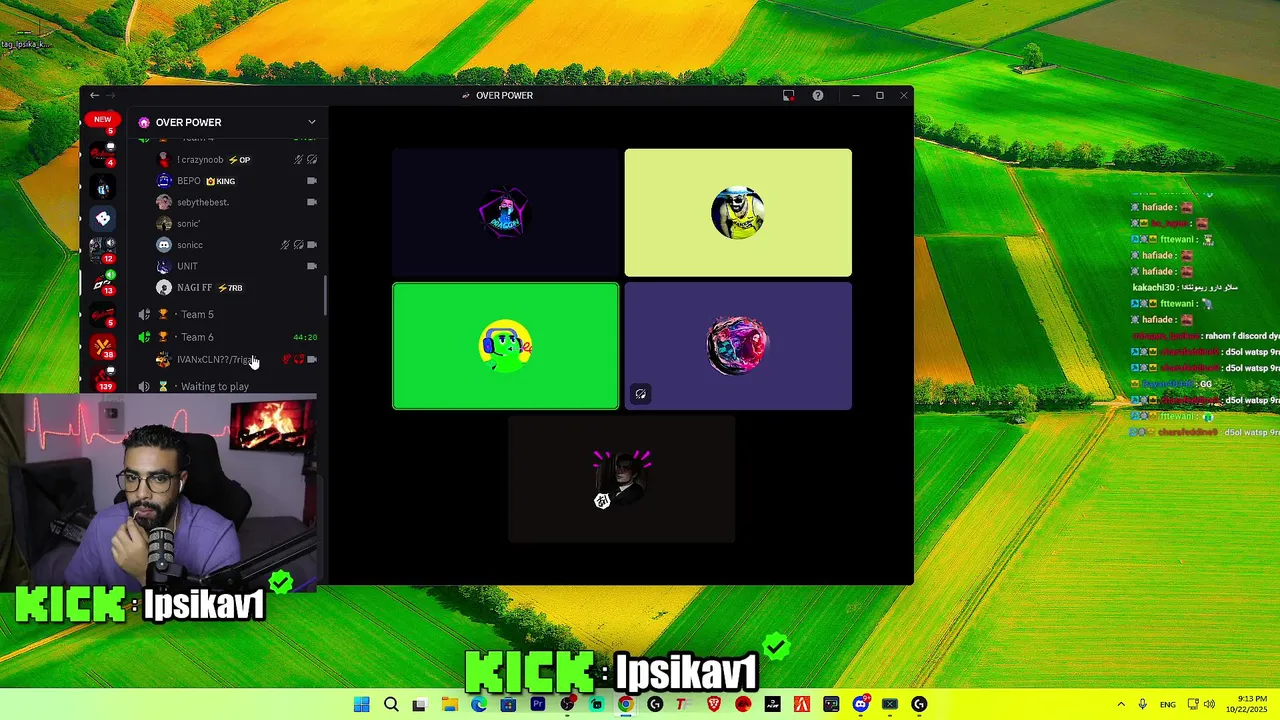Open the server icon with 38 badge
This screenshot has width=1280, height=720.
click(x=103, y=348)
